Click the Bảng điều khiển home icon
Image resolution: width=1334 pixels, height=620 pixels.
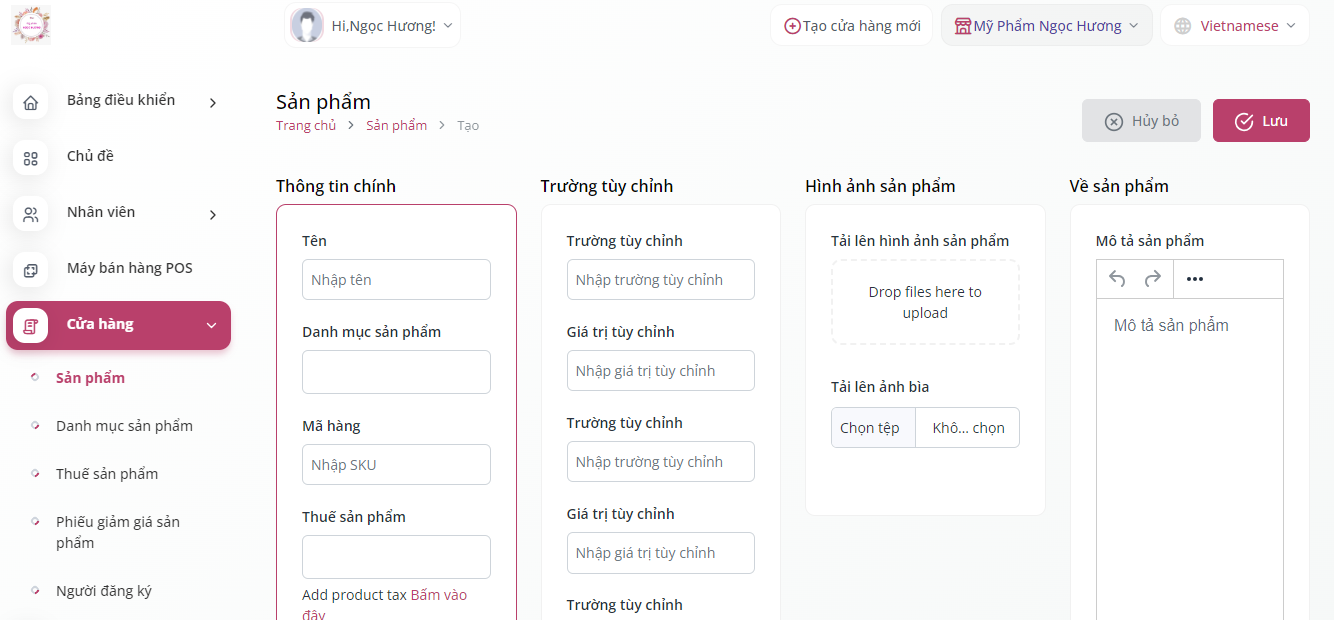[x=31, y=102]
